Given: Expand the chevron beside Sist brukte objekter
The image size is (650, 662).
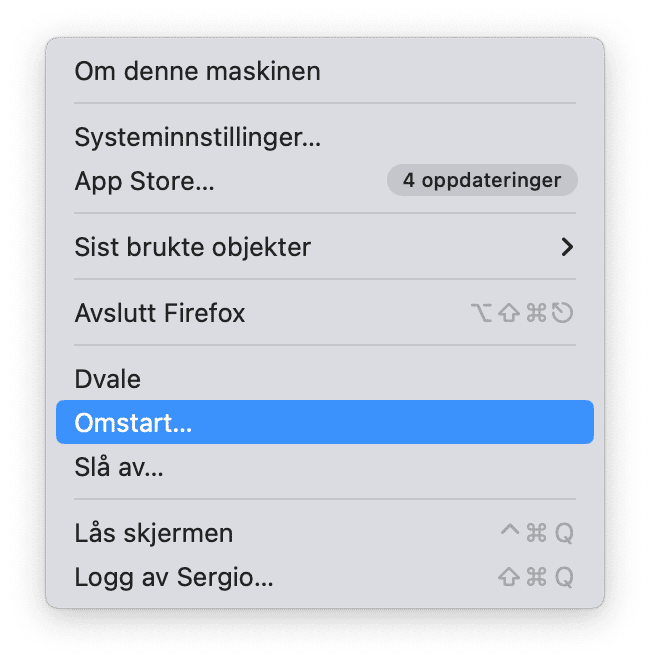Looking at the screenshot, I should (567, 246).
